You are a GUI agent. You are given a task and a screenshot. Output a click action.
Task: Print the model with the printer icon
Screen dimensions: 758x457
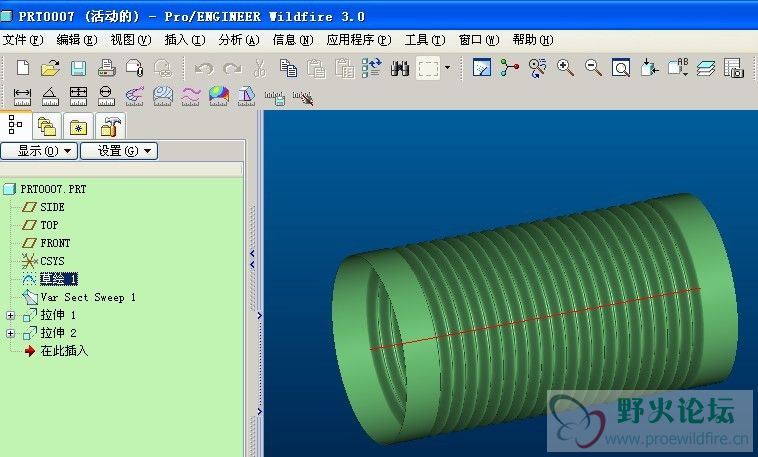[x=106, y=68]
